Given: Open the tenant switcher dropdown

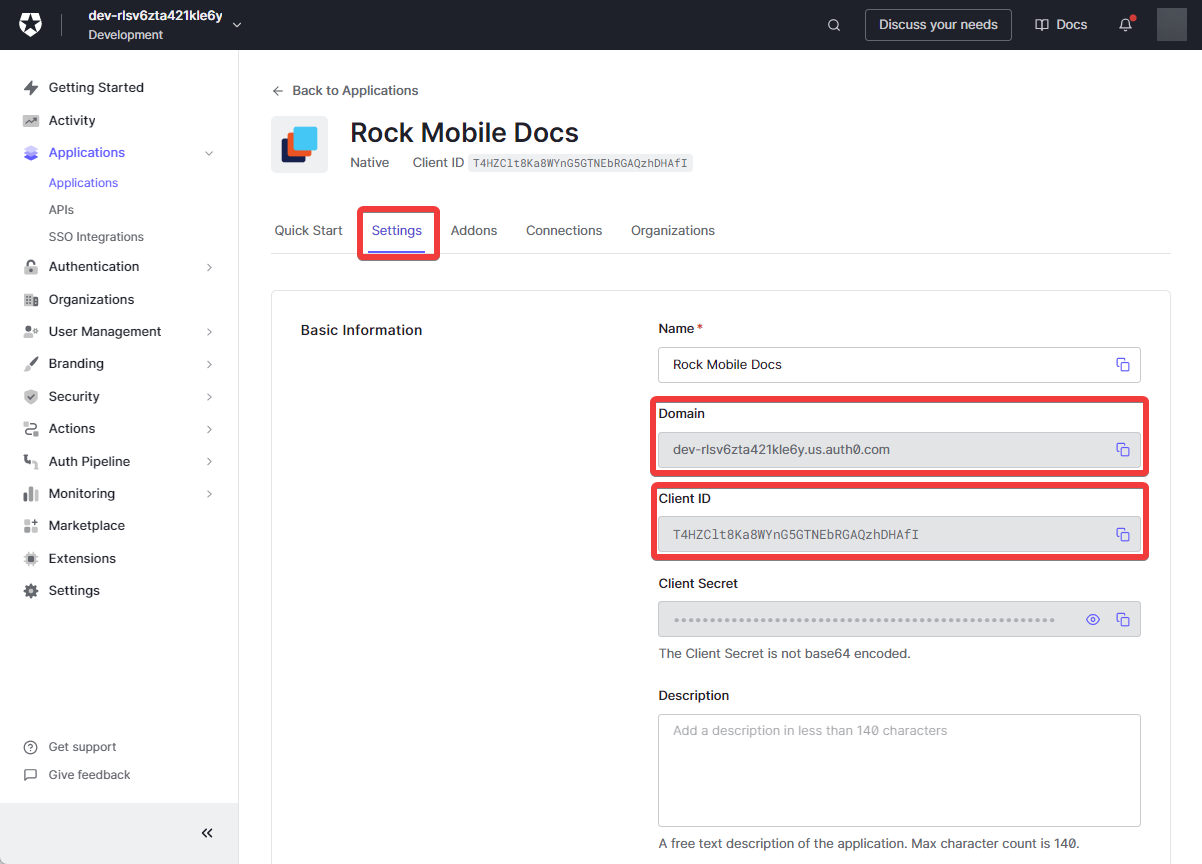Looking at the screenshot, I should [x=237, y=25].
